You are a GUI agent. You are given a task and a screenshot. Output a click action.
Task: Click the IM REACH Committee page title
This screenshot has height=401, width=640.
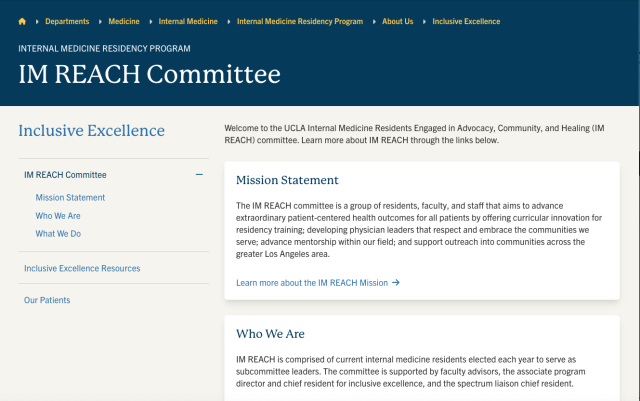click(149, 74)
